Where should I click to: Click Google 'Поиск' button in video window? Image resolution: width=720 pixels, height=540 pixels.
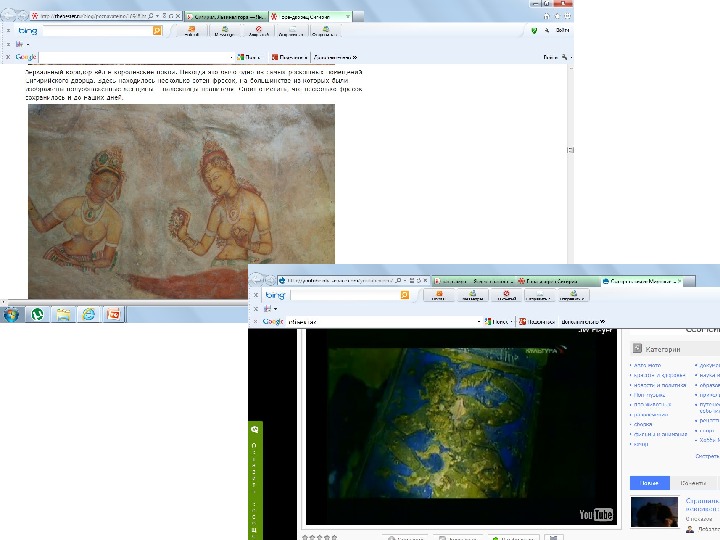496,322
